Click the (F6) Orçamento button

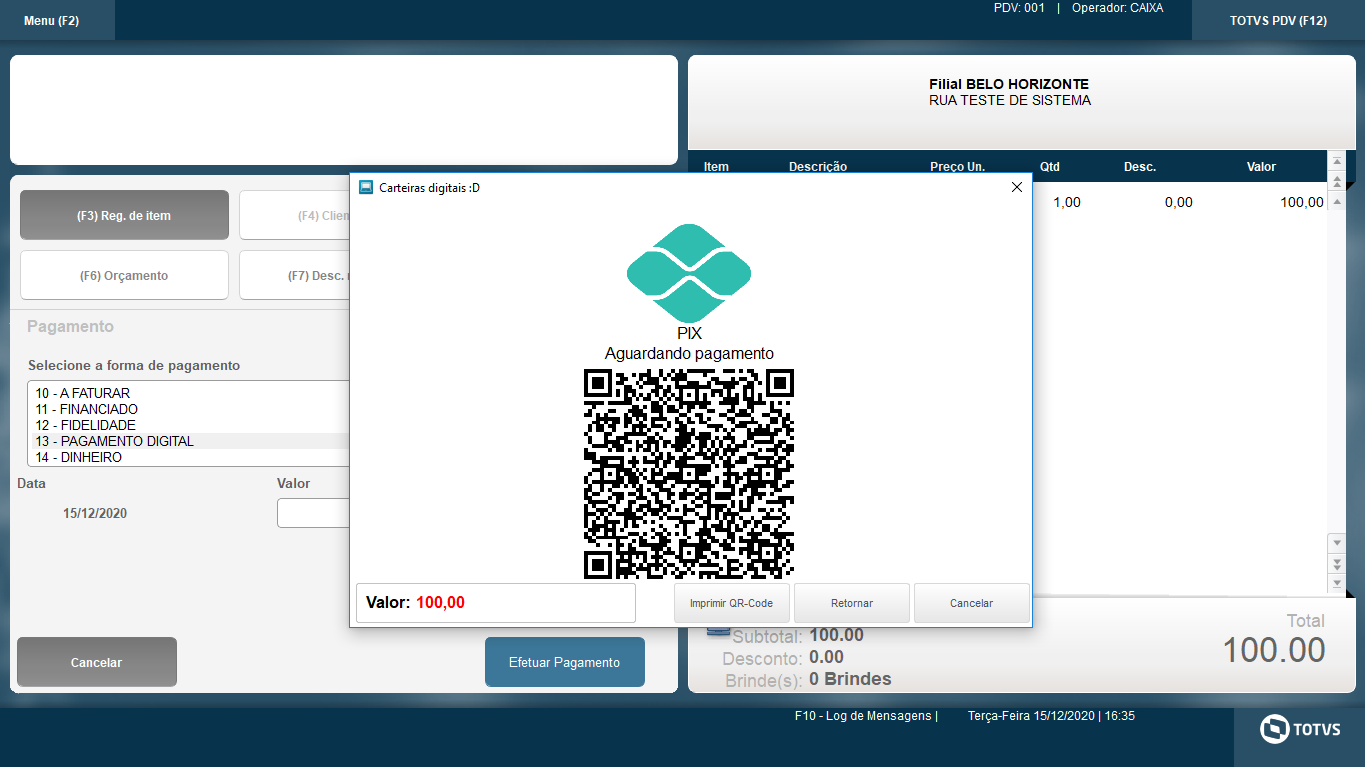[x=124, y=275]
